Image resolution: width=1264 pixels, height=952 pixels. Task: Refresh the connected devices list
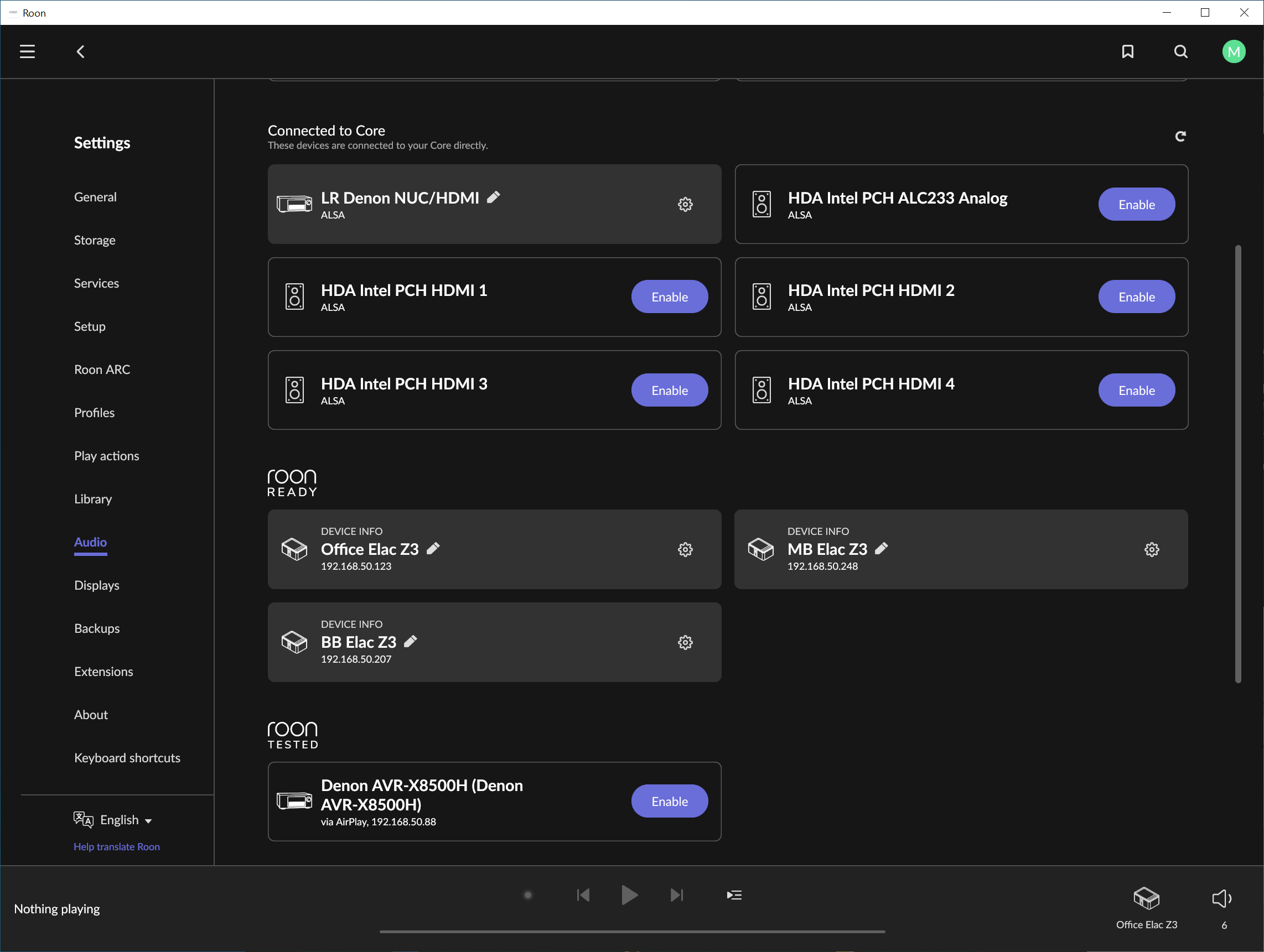point(1180,137)
